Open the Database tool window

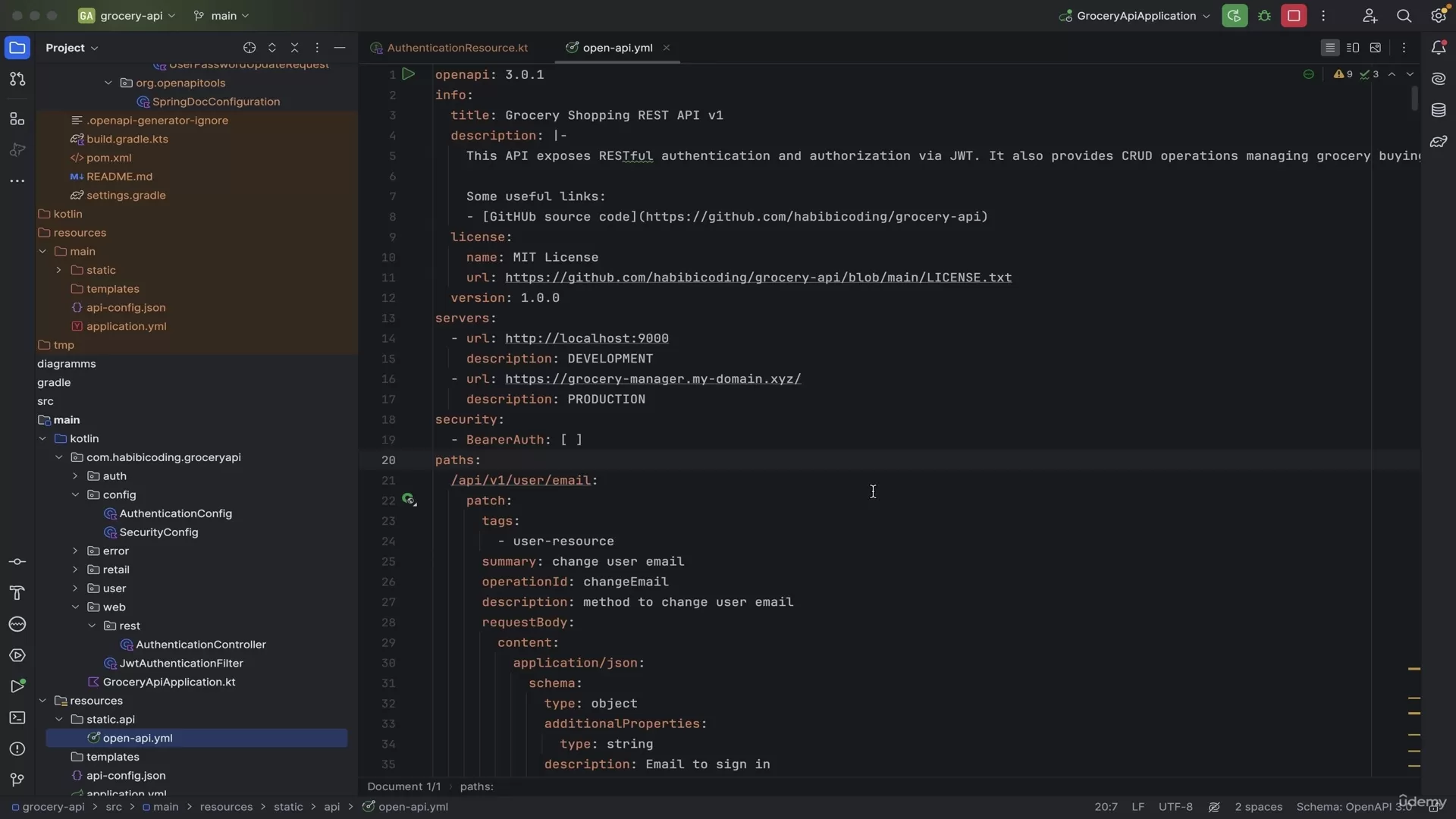[1439, 111]
